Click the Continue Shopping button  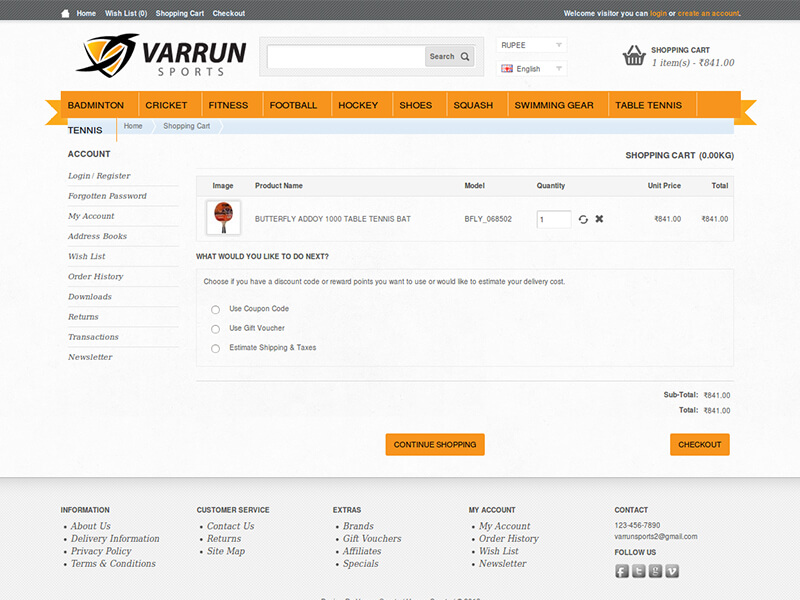click(x=435, y=444)
